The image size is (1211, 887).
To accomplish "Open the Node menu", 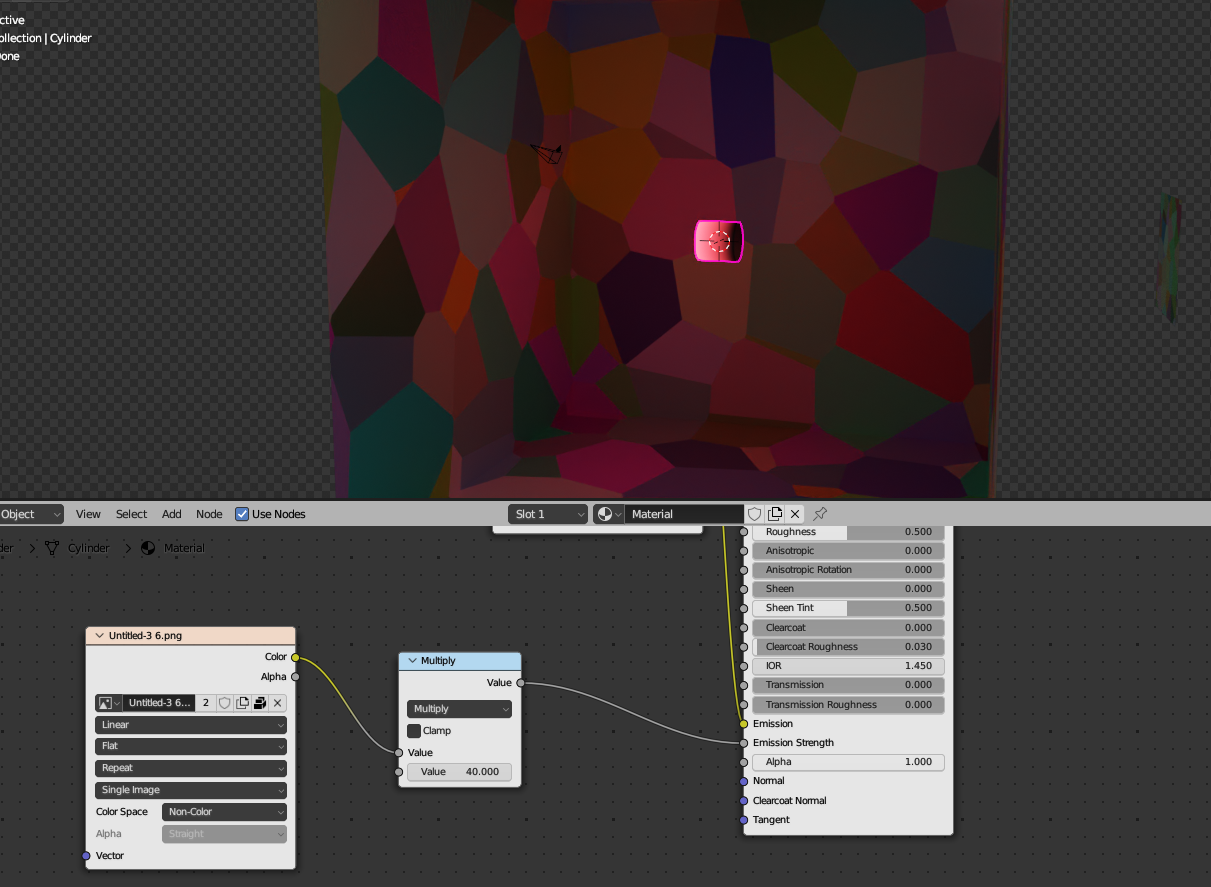I will (209, 514).
